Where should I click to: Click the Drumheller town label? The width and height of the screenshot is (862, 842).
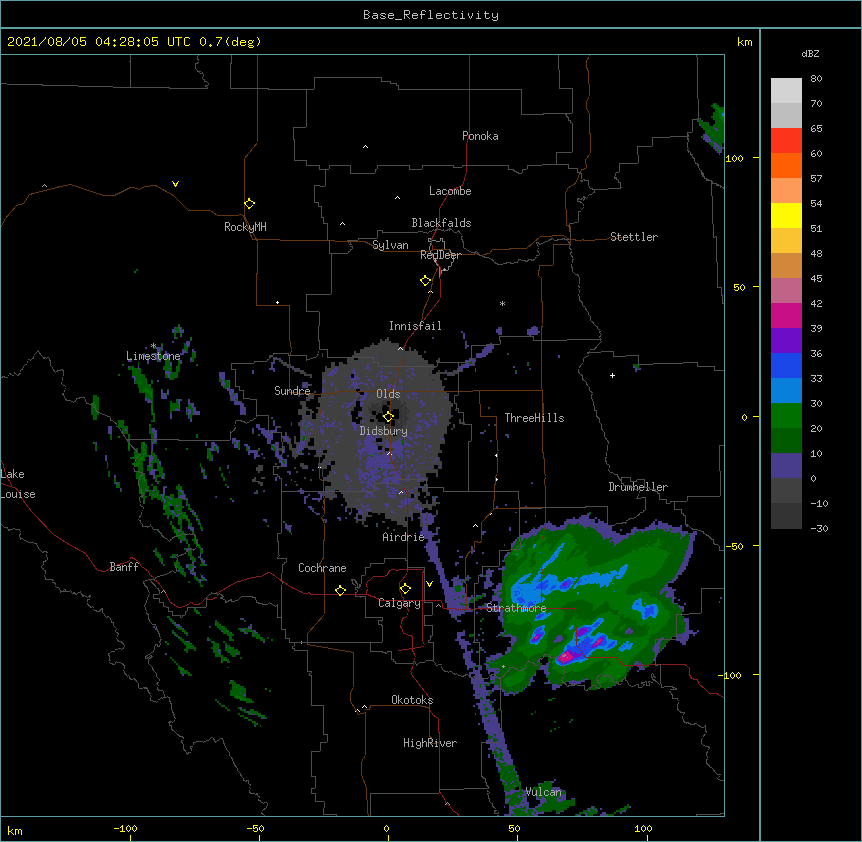638,487
